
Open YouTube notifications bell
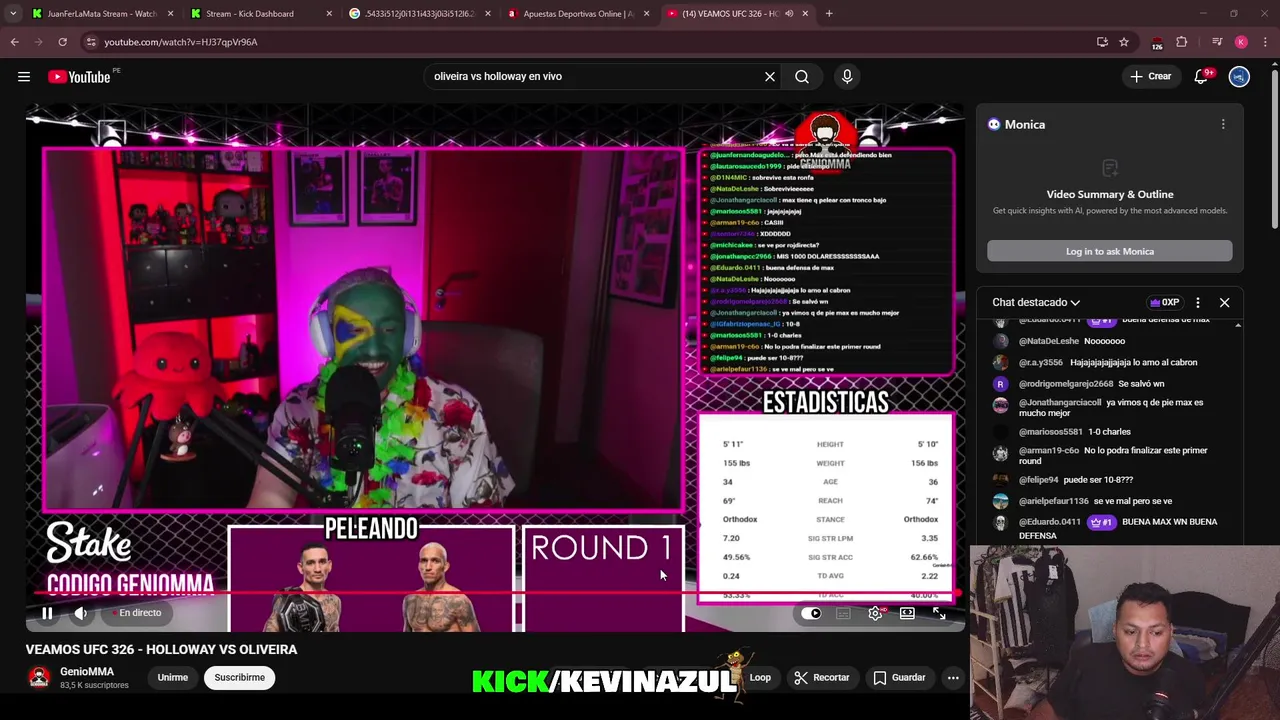coord(1201,76)
